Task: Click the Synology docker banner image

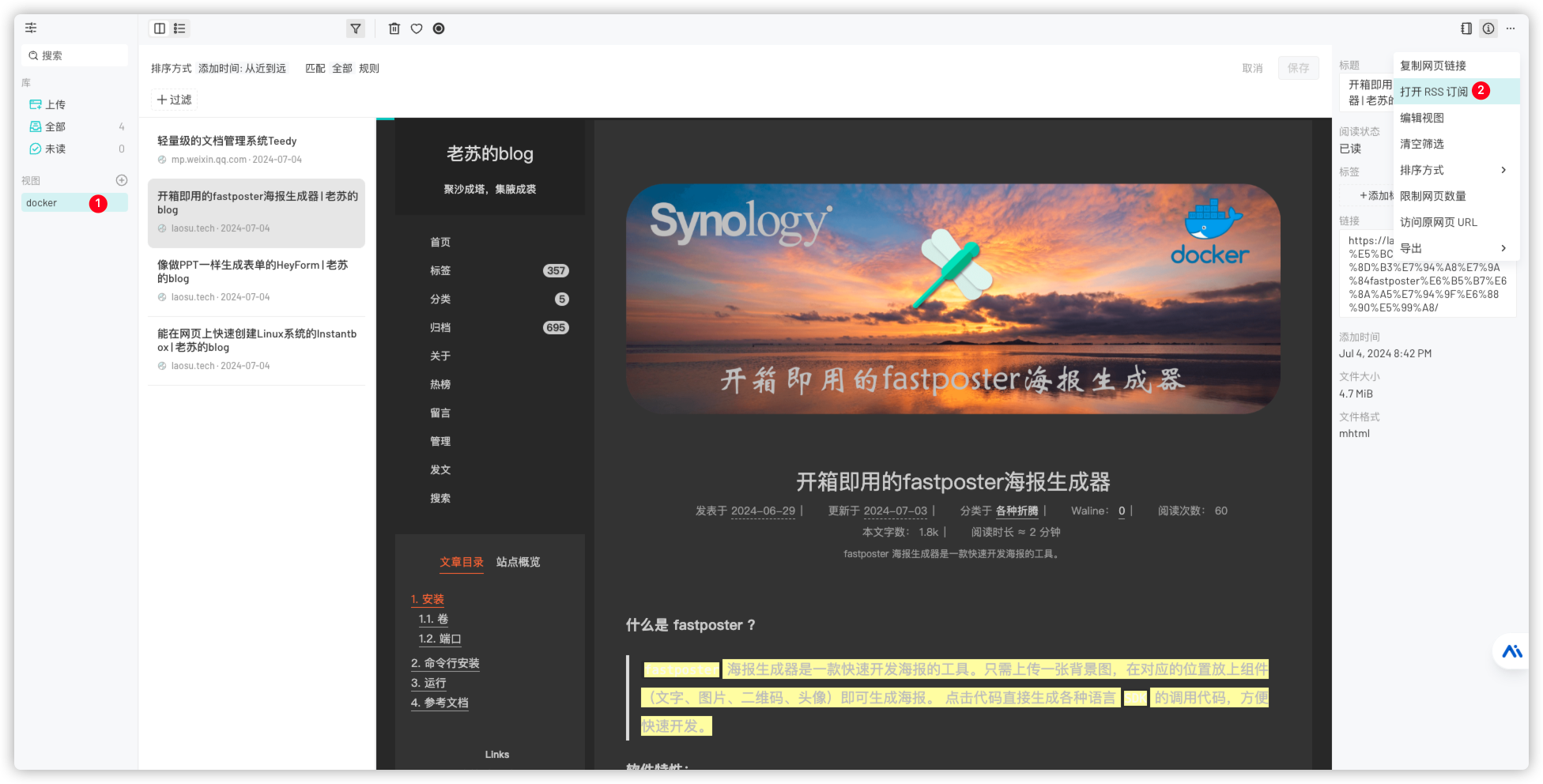Action: click(953, 299)
